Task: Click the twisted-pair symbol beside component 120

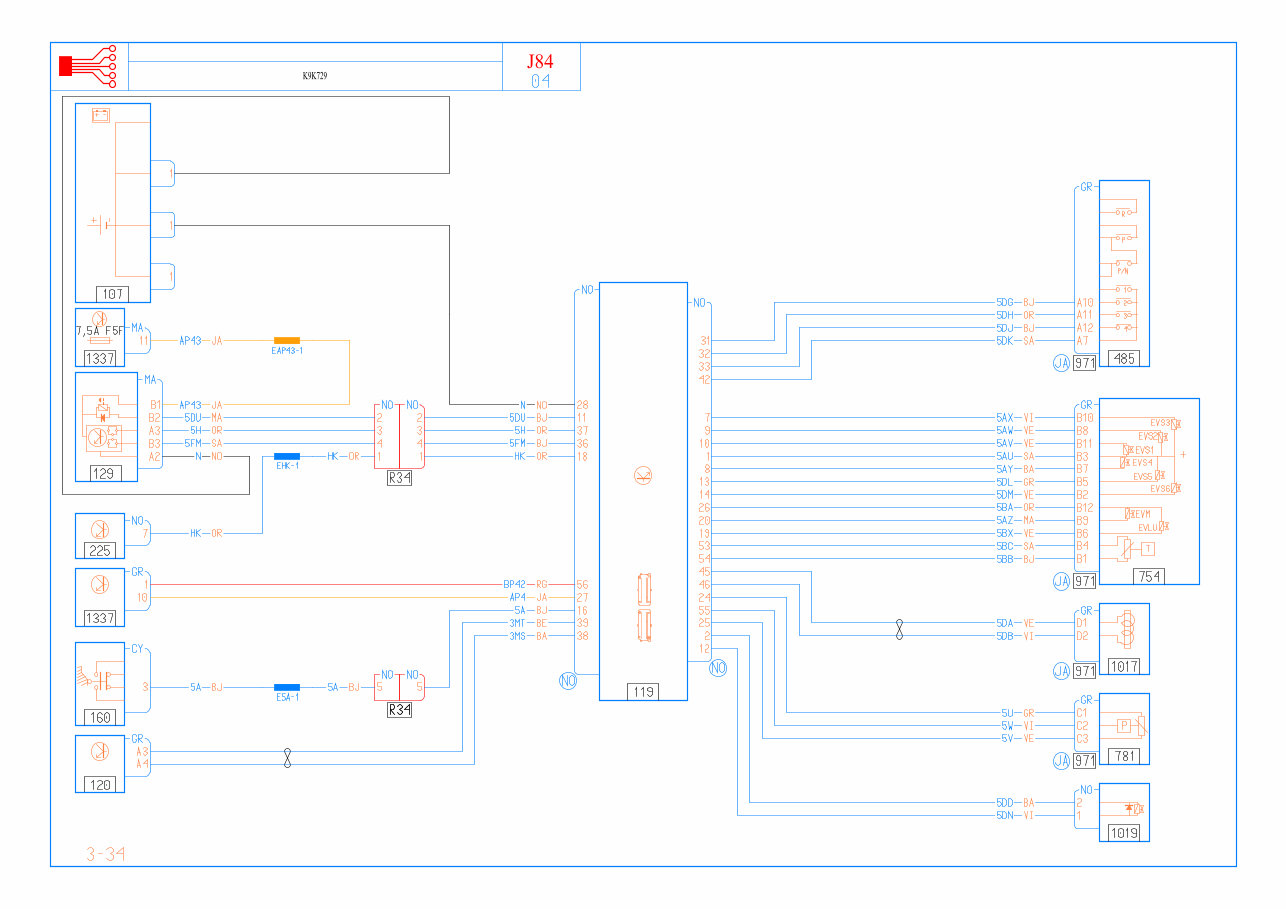Action: (x=288, y=758)
